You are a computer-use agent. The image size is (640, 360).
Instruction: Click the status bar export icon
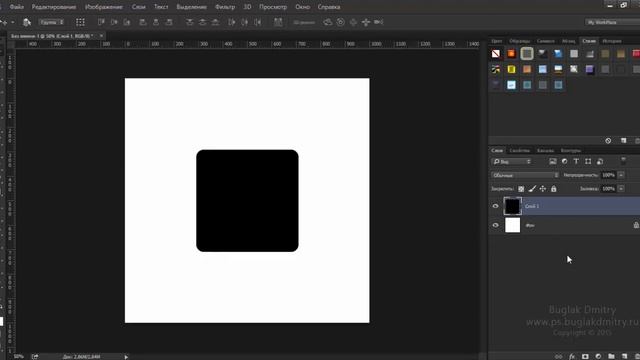coord(35,357)
